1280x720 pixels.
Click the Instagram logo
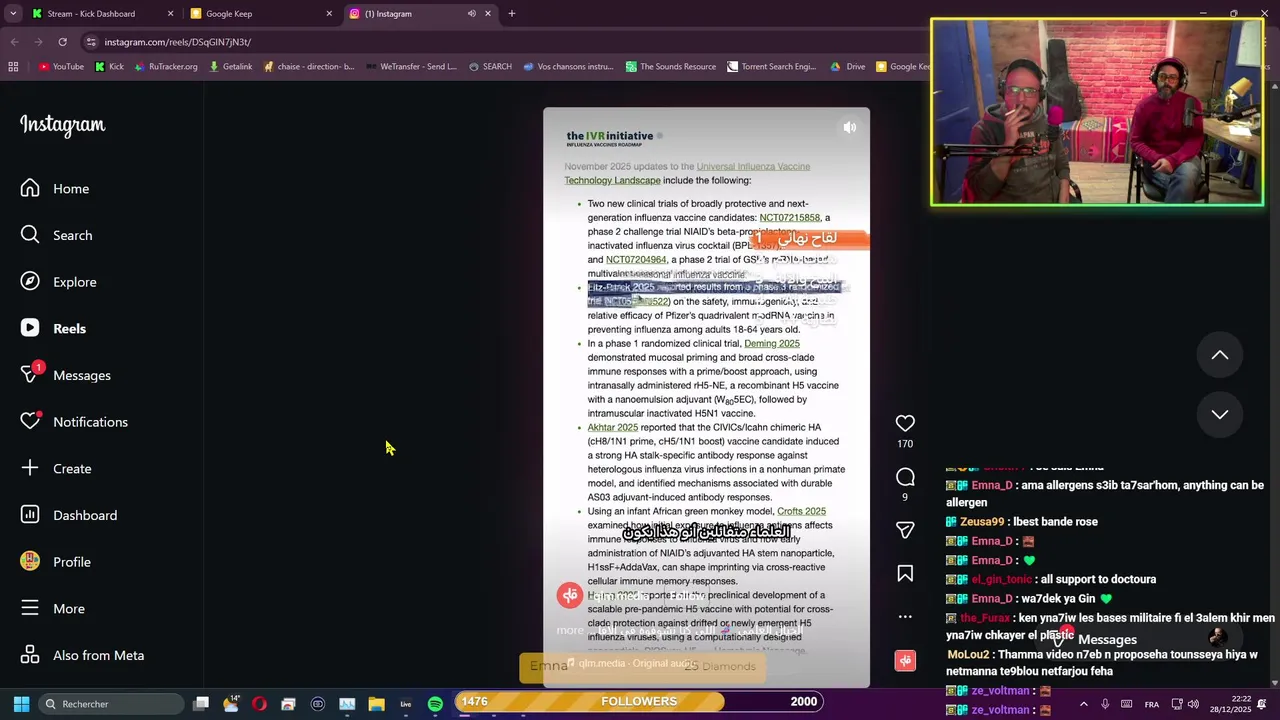(x=62, y=125)
